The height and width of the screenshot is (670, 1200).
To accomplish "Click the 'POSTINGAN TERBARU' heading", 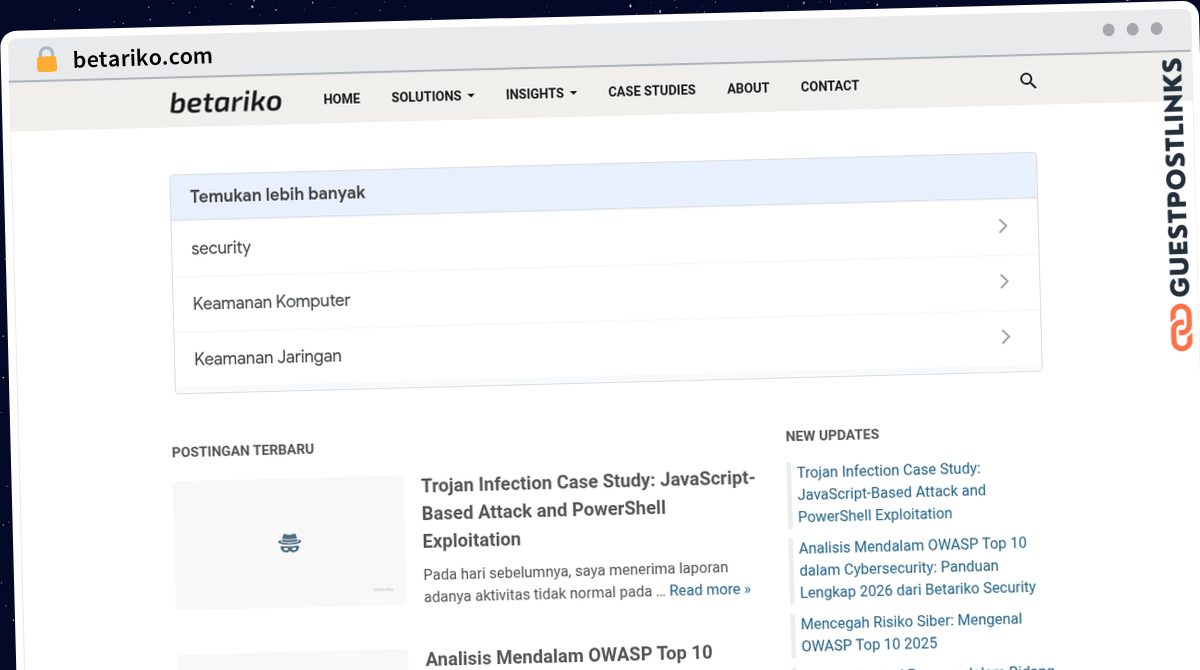I will tap(243, 451).
